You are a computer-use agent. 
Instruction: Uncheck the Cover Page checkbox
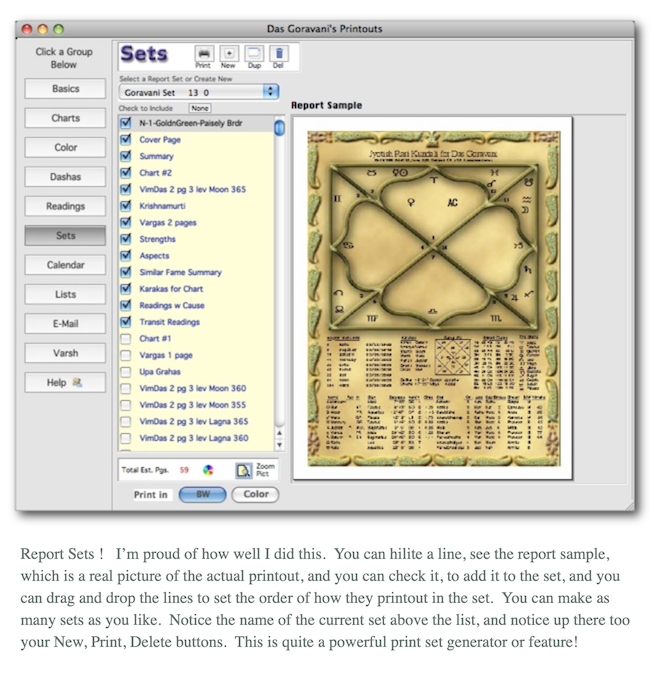(x=125, y=140)
